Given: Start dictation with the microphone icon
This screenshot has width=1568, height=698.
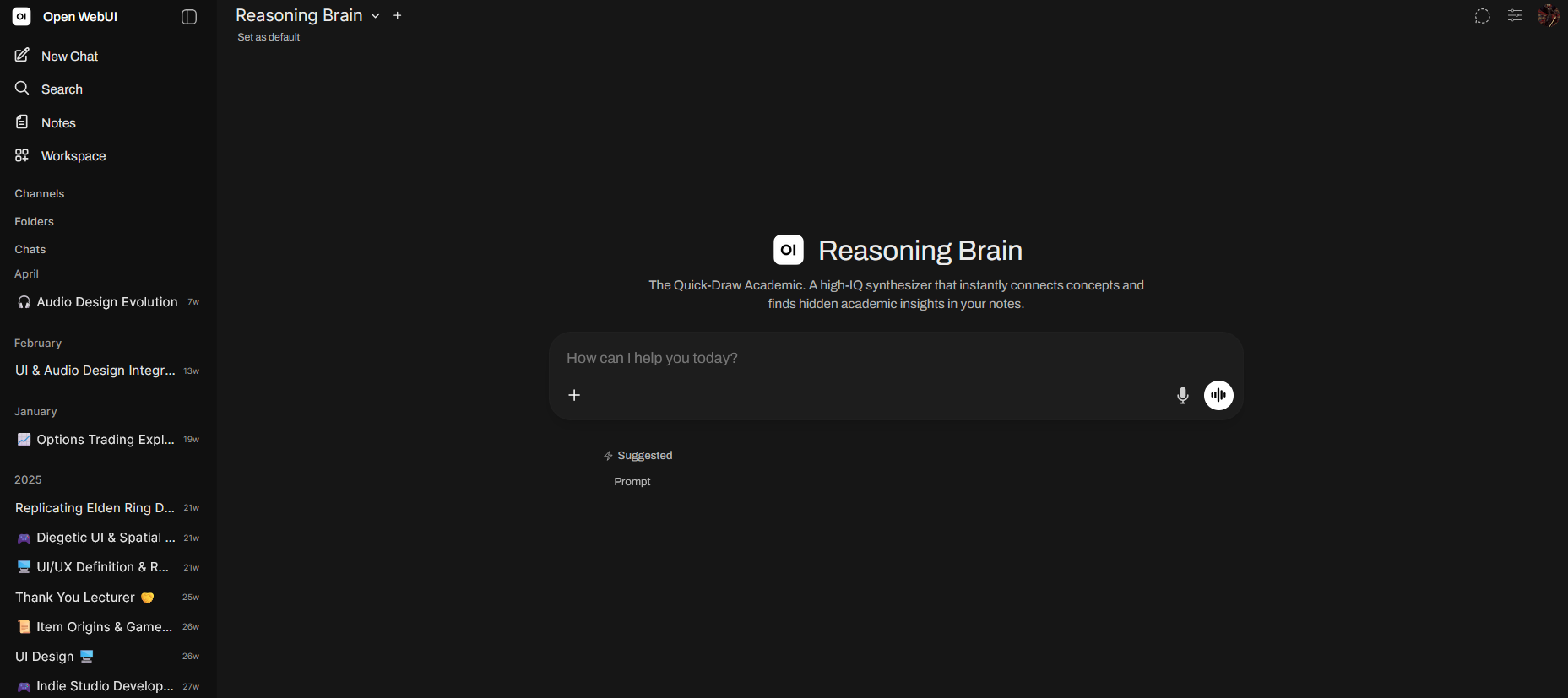Looking at the screenshot, I should click(x=1183, y=395).
